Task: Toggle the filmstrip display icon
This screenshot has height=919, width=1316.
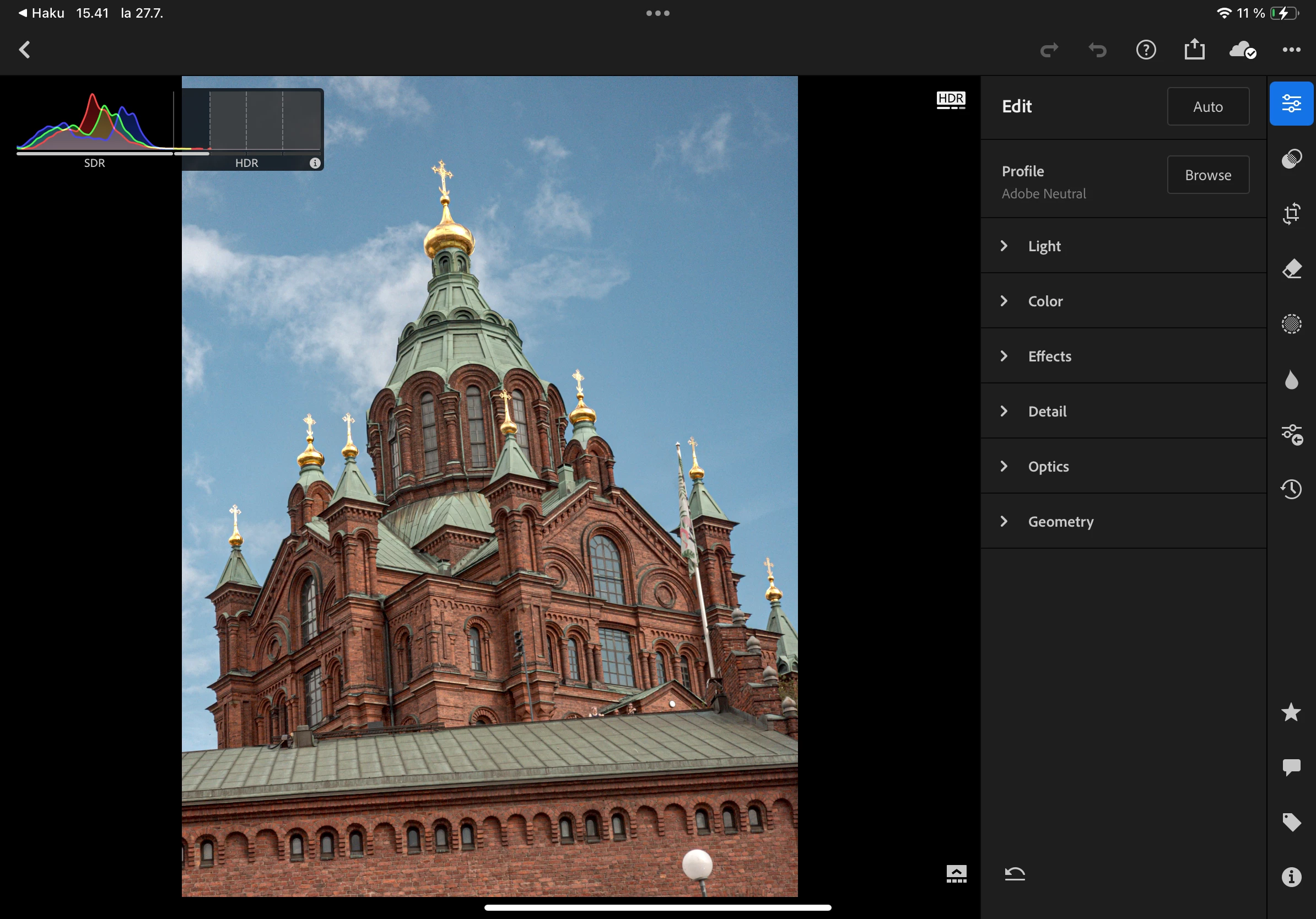Action: [x=956, y=874]
